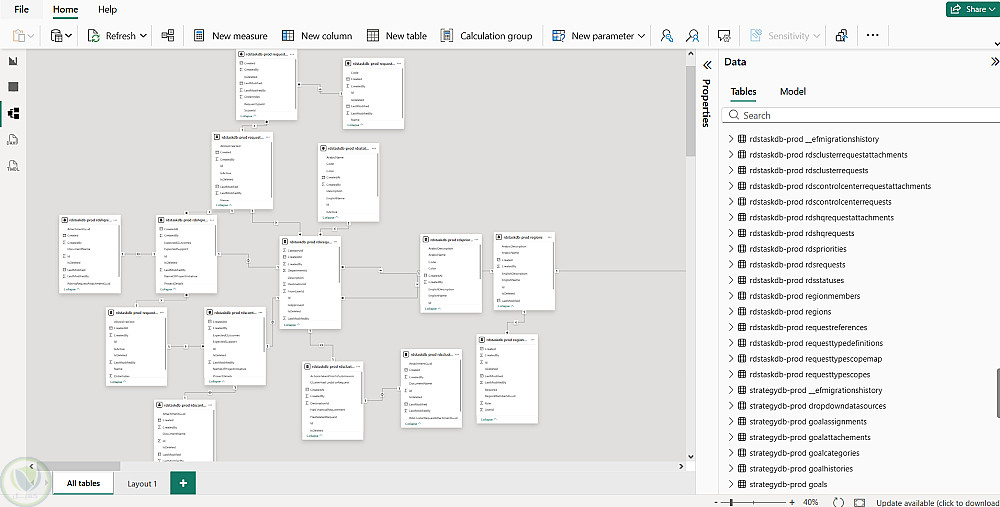The image size is (1000, 507).
Task: Open the Help ribbon tab
Action: click(x=107, y=9)
